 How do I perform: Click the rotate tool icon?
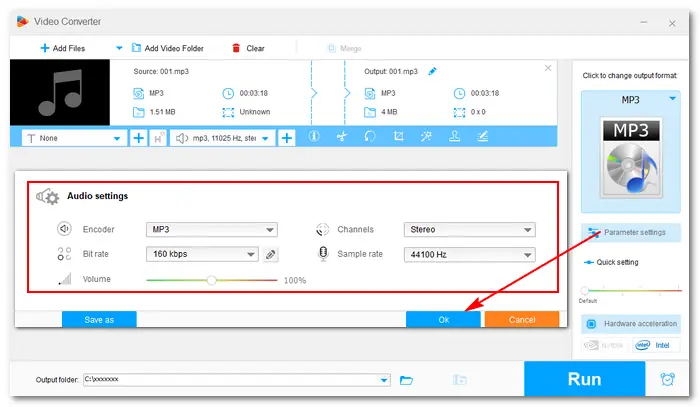click(x=370, y=137)
